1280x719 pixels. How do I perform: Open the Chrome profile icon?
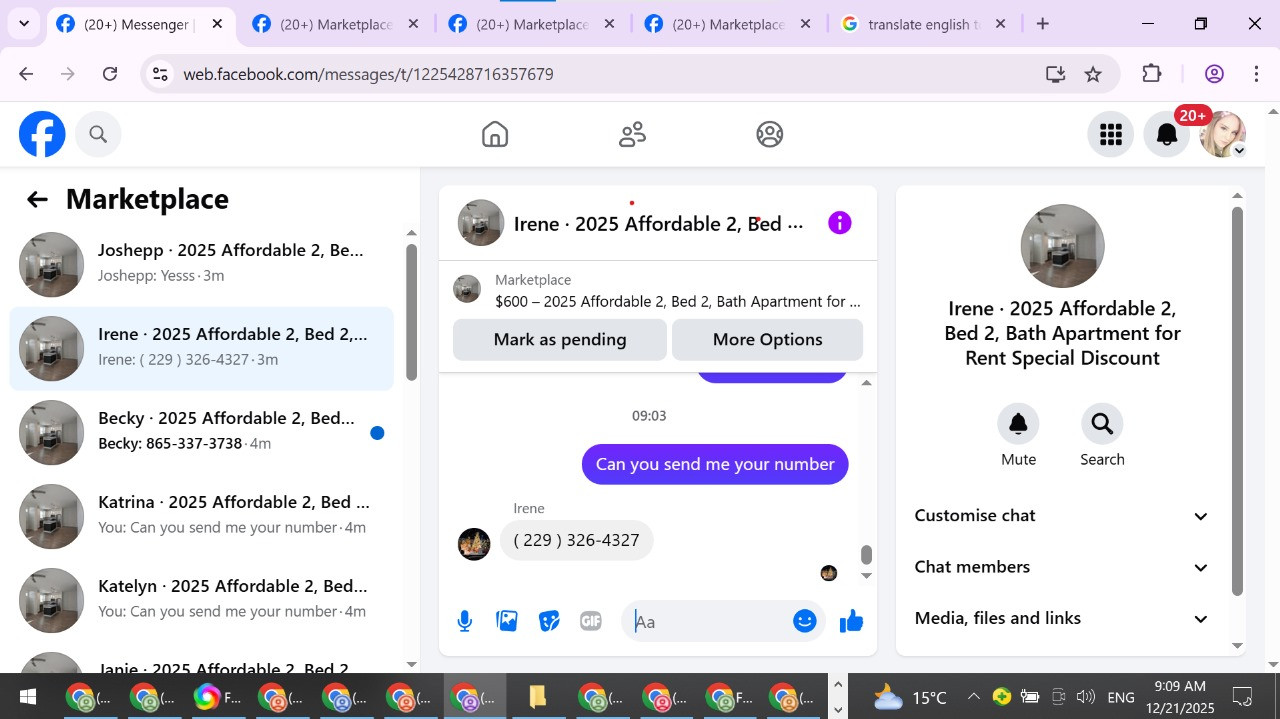point(1215,74)
